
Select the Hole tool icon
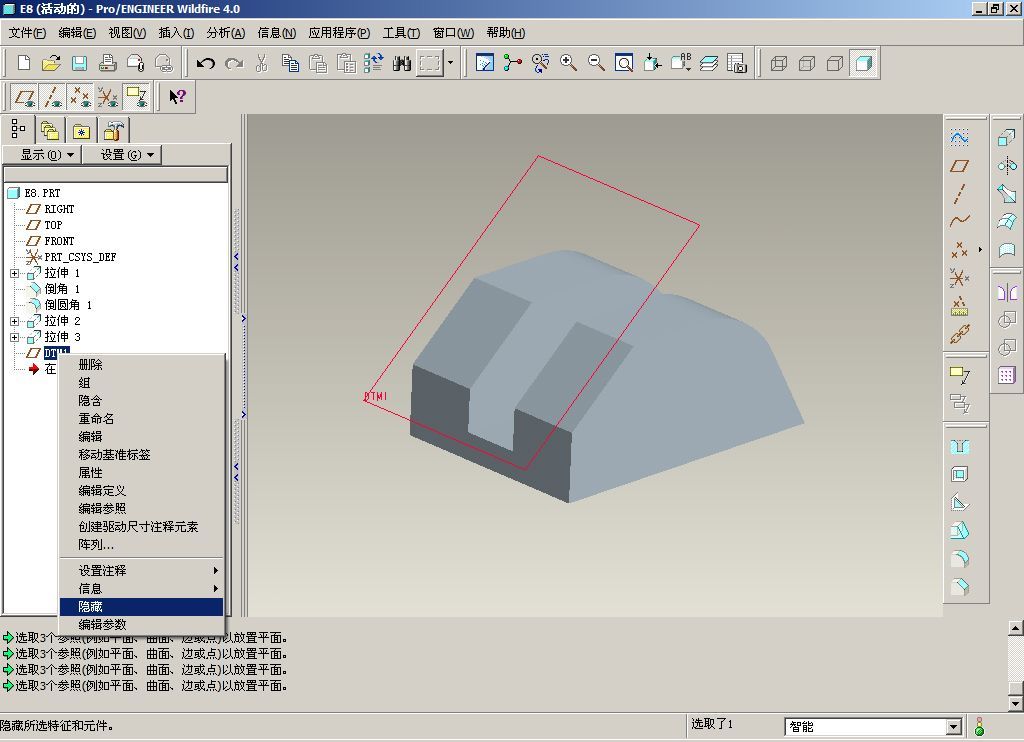point(959,447)
